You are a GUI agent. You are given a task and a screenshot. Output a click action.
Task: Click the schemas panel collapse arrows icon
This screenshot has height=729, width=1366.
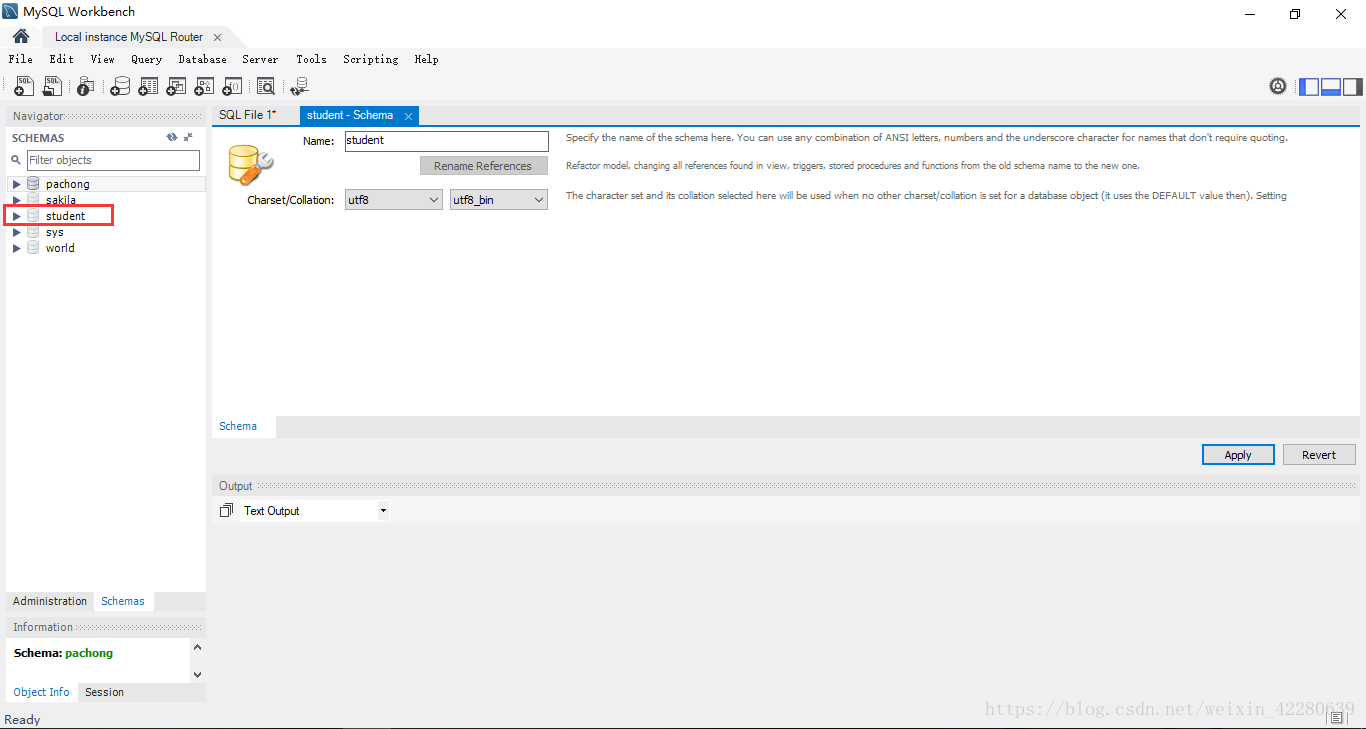188,137
